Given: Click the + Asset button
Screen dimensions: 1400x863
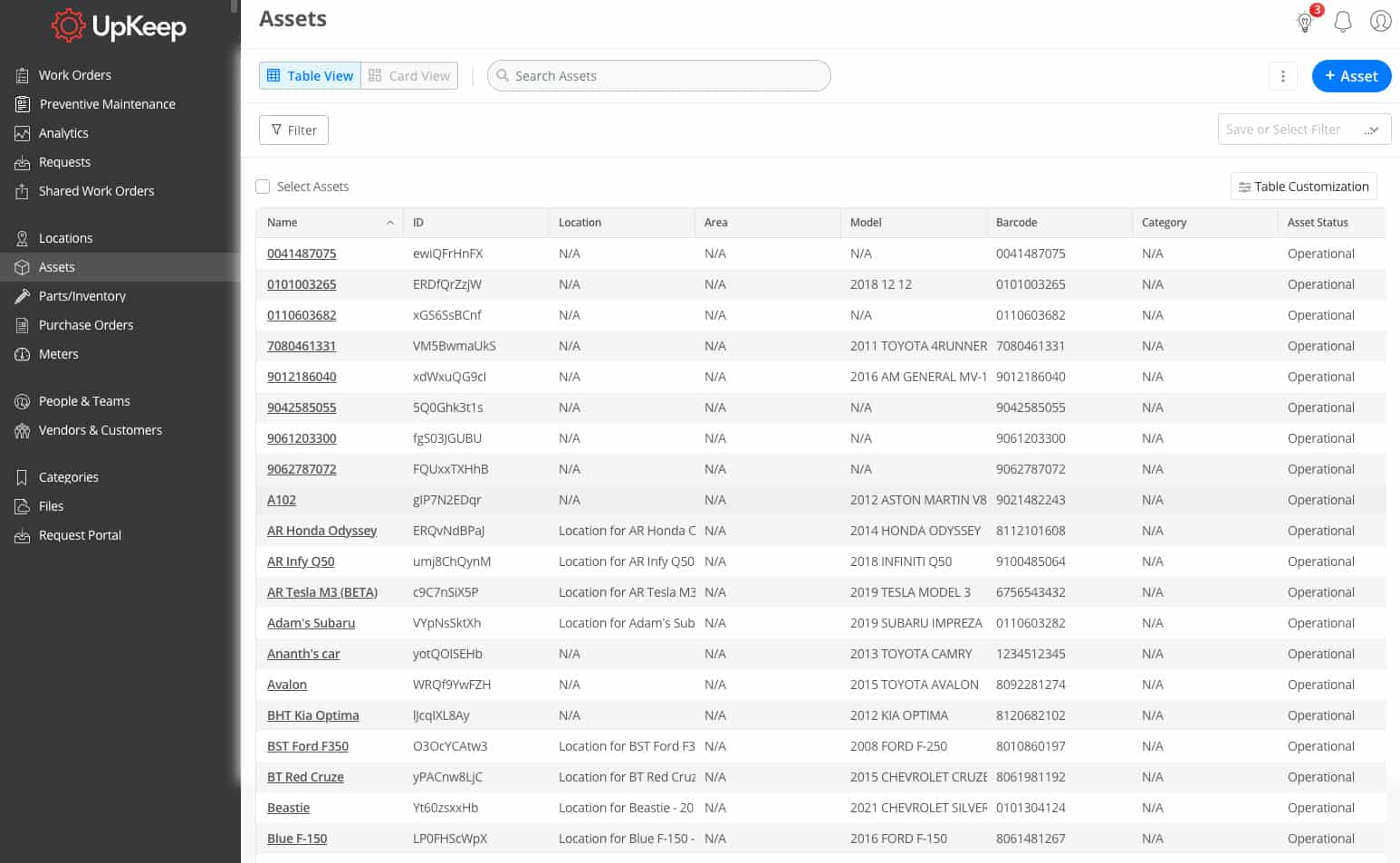Looking at the screenshot, I should (x=1351, y=76).
